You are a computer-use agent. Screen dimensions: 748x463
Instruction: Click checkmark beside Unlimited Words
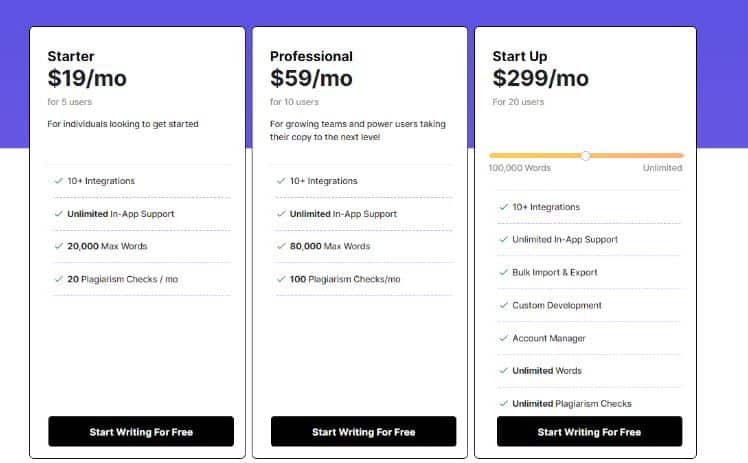(x=503, y=370)
